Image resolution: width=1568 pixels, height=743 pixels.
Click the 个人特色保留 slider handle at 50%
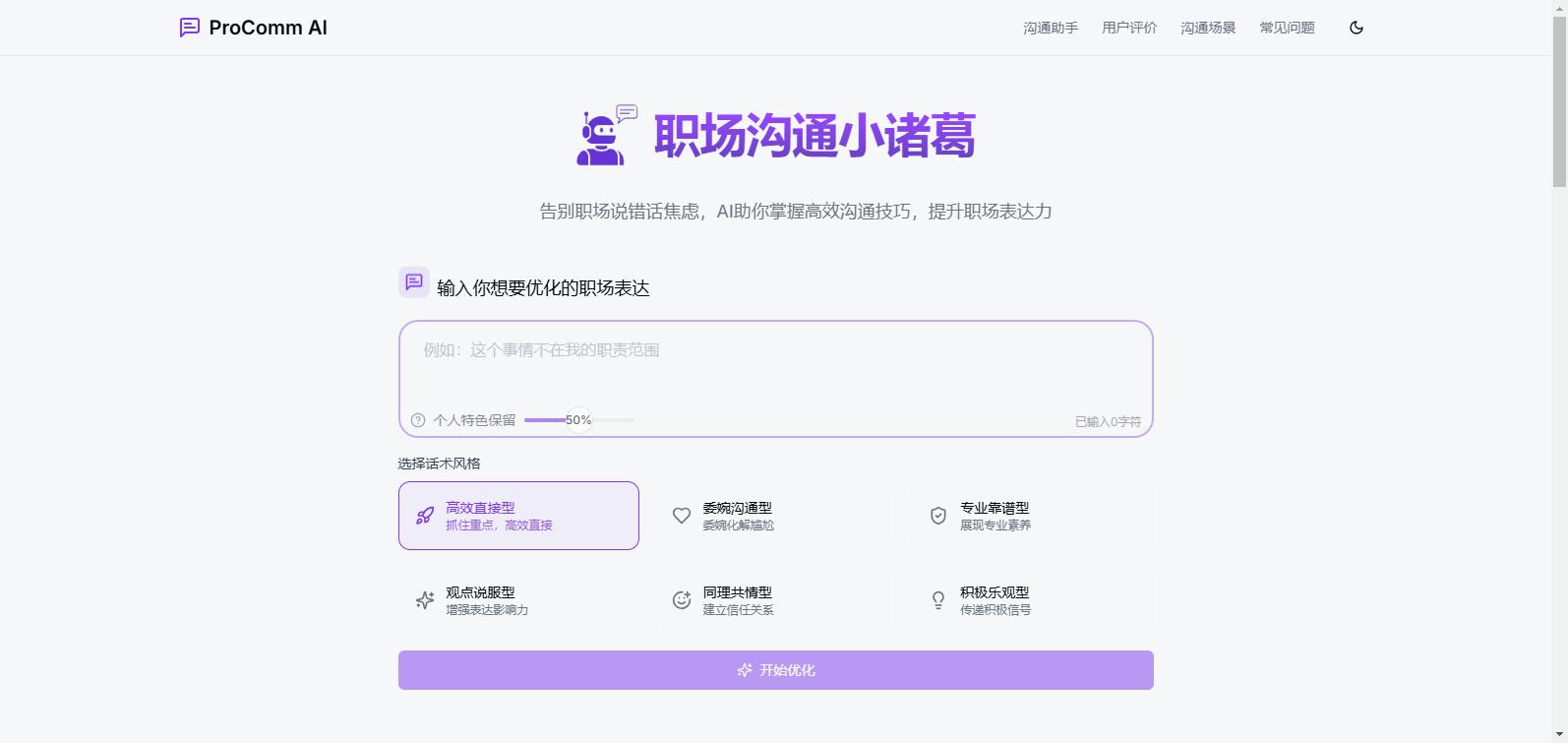point(578,420)
